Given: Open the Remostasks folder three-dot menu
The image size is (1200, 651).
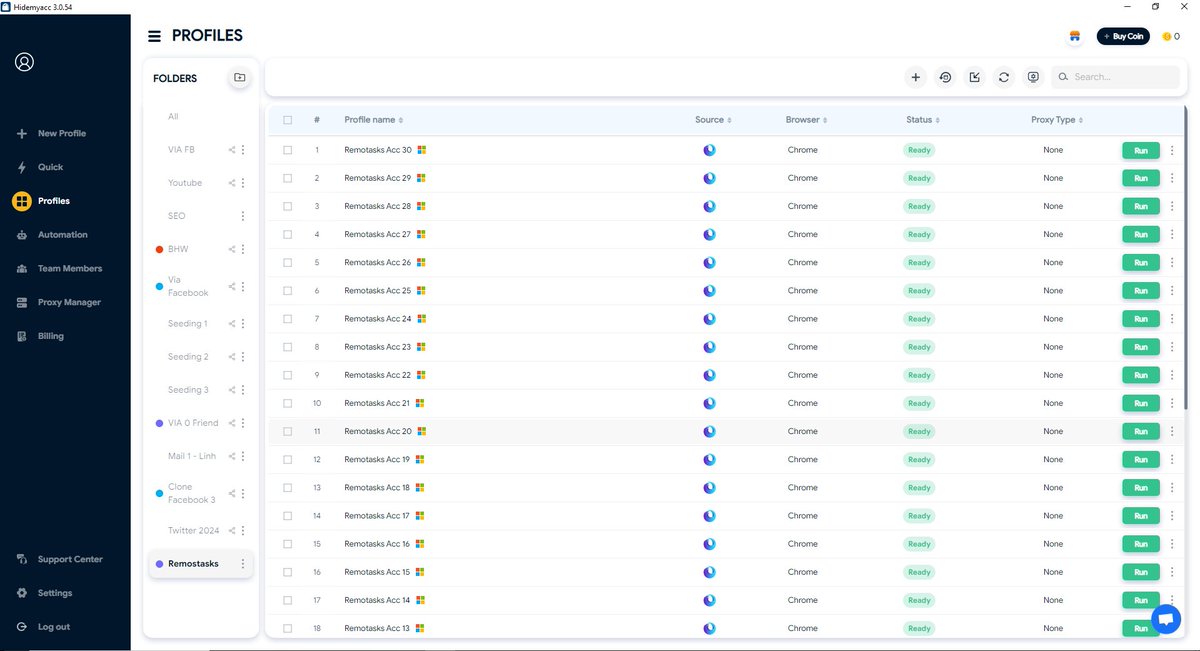Looking at the screenshot, I should tap(243, 564).
